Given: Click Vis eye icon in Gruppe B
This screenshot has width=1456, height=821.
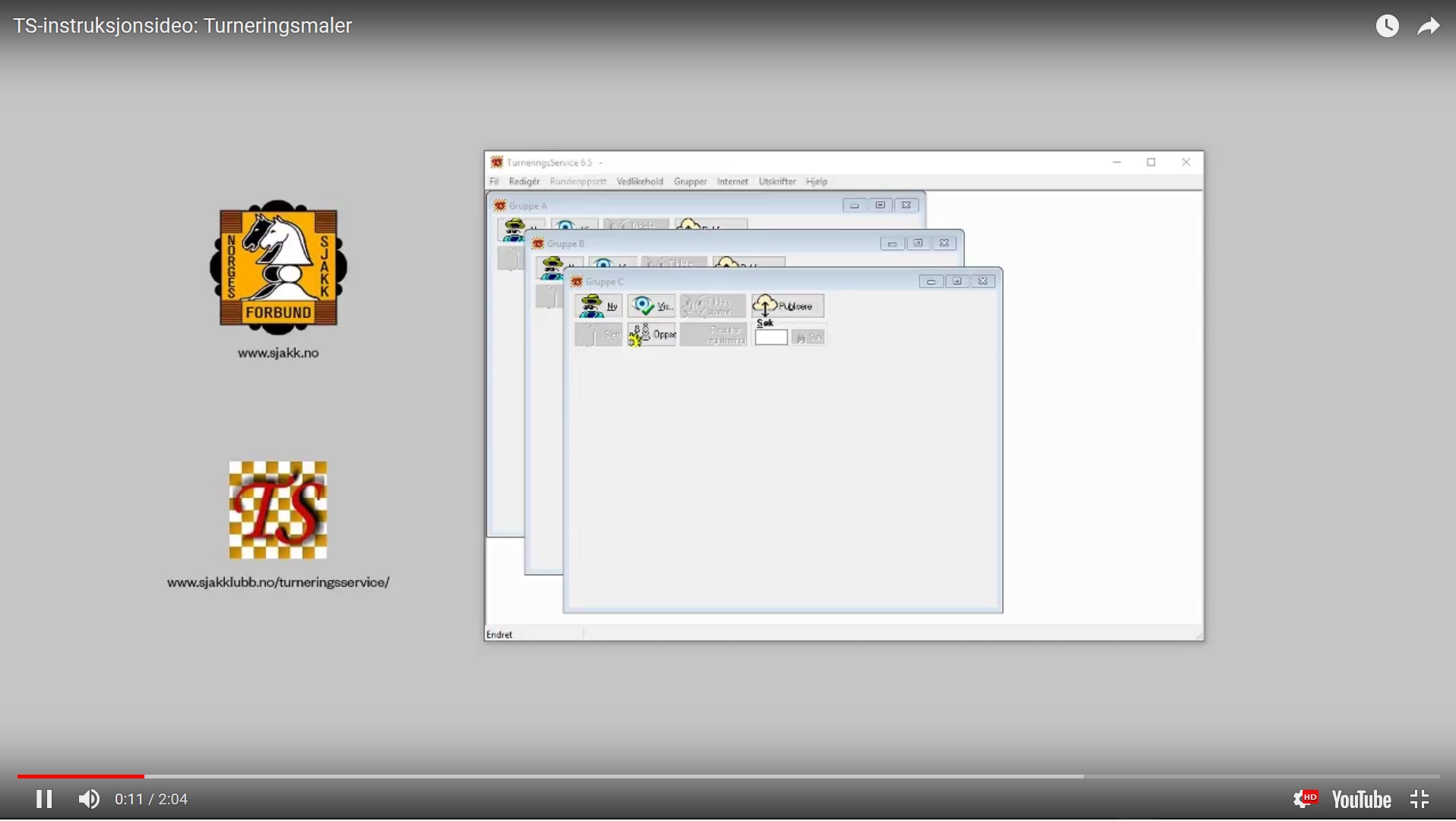Looking at the screenshot, I should tap(603, 264).
